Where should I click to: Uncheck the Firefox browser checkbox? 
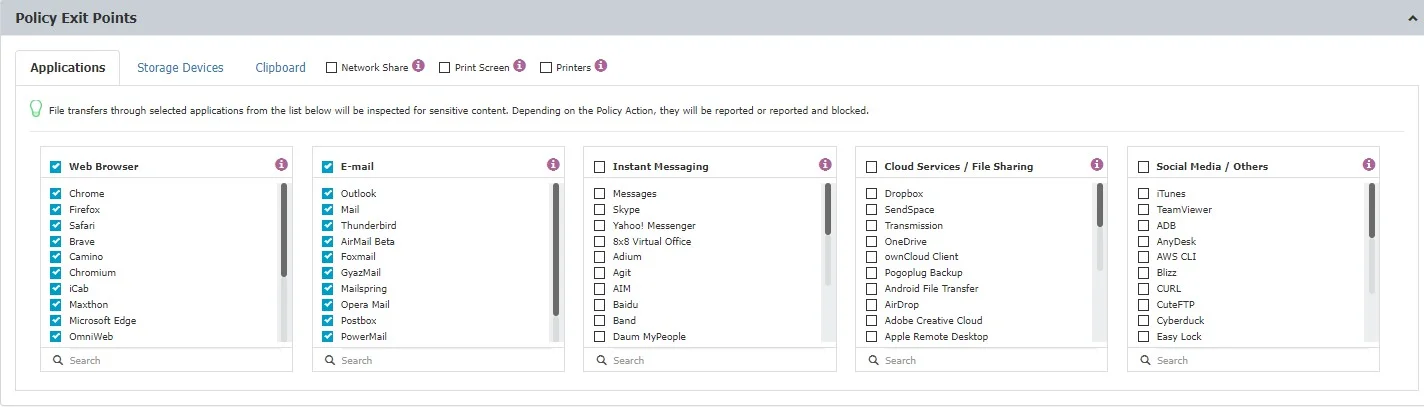click(x=56, y=210)
